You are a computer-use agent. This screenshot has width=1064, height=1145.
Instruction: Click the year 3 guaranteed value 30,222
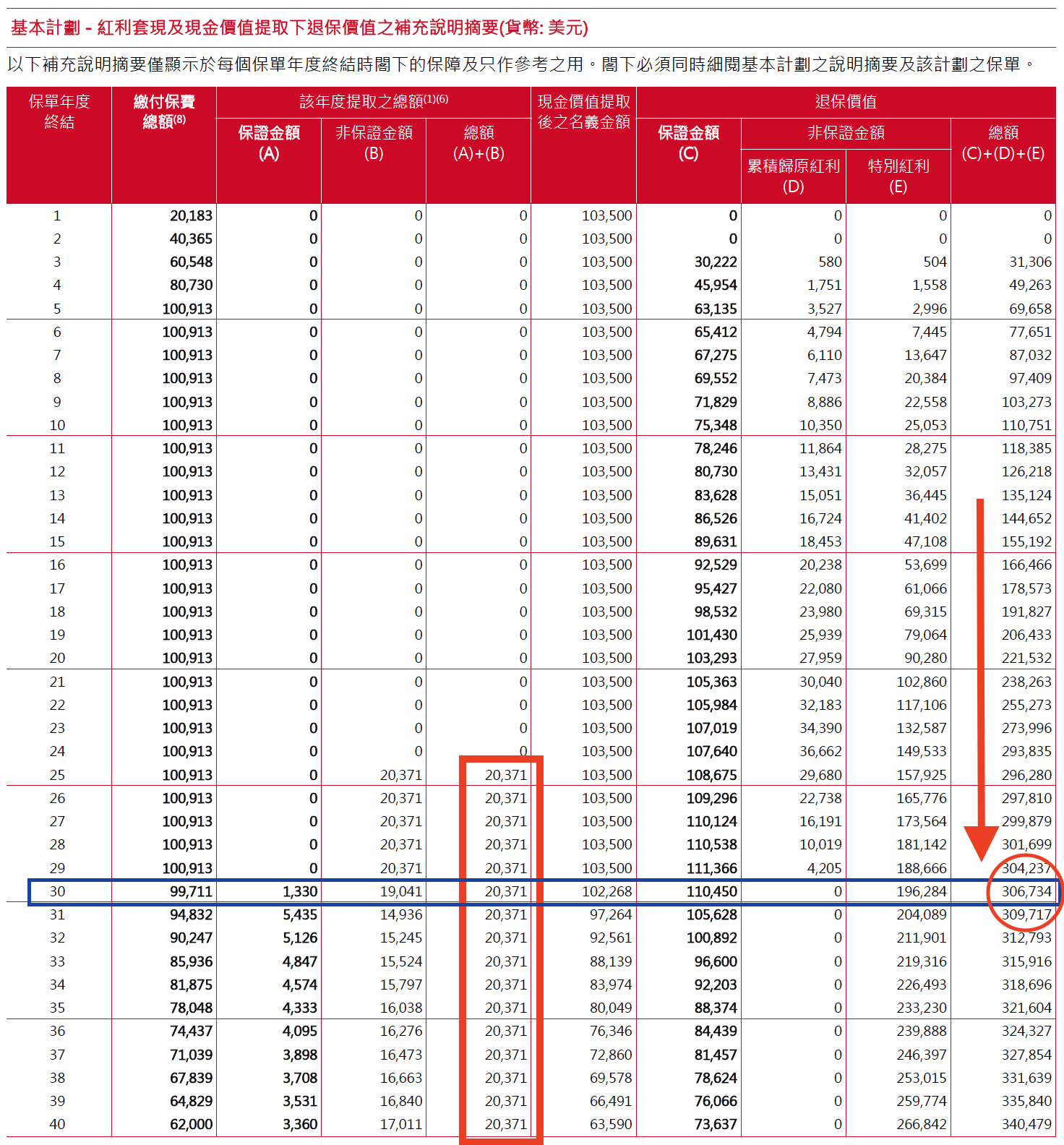click(x=715, y=262)
